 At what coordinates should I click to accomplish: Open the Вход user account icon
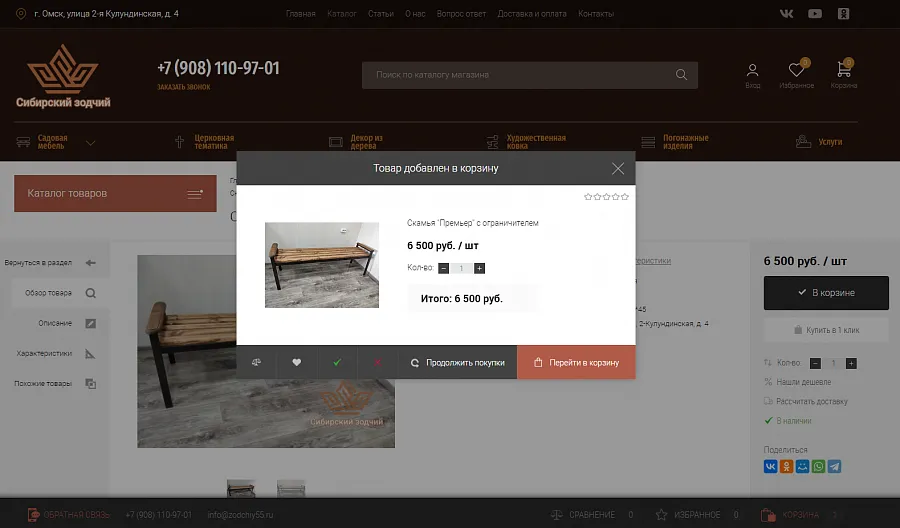pyautogui.click(x=752, y=76)
